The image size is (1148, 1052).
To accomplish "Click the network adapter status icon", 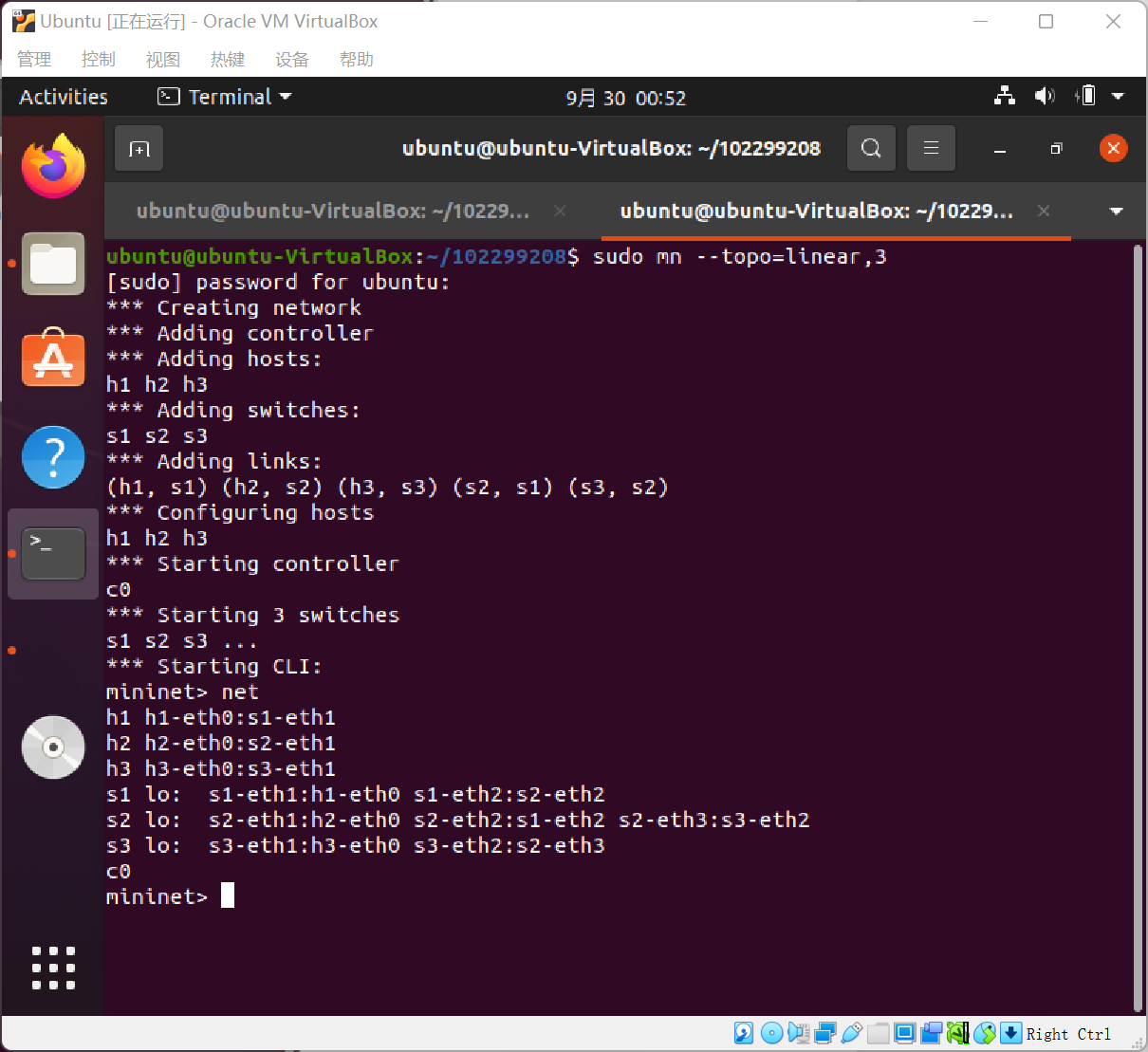I will point(824,1033).
